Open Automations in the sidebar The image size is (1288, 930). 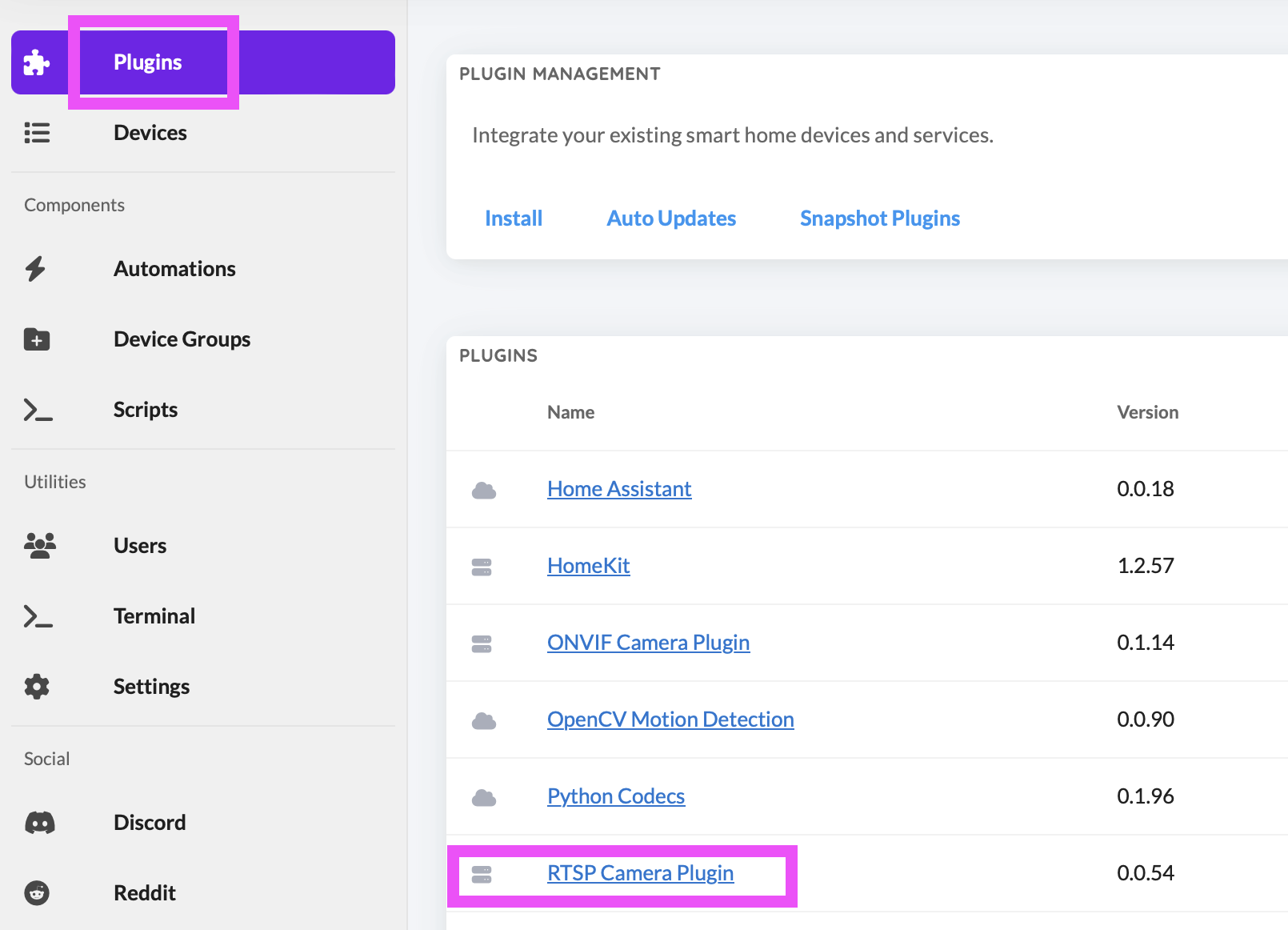pyautogui.click(x=203, y=269)
